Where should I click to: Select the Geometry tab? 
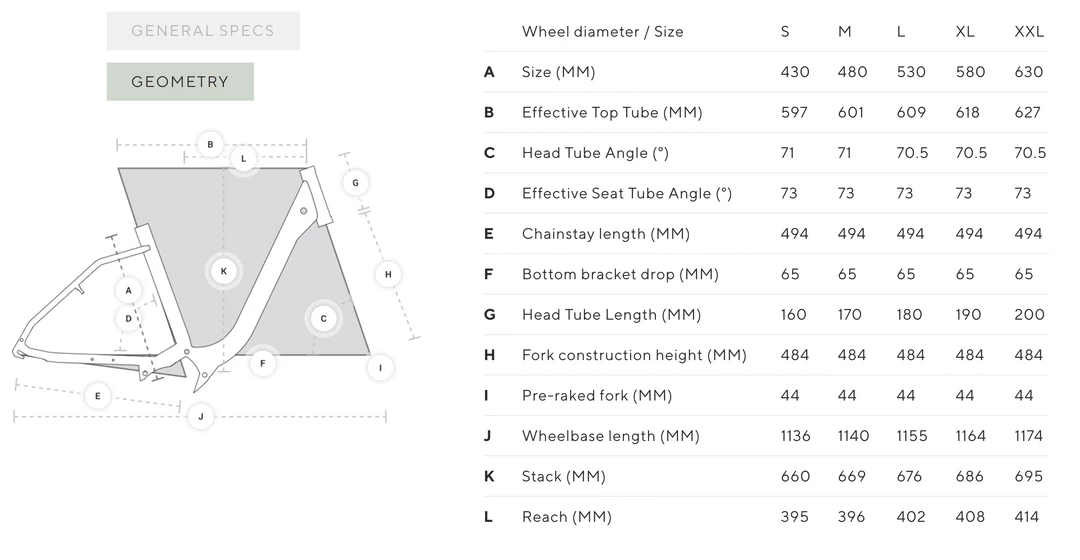(180, 82)
